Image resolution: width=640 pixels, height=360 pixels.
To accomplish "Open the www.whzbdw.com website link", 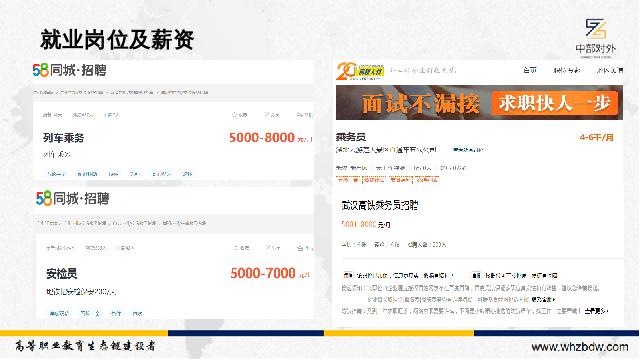I will click(580, 347).
